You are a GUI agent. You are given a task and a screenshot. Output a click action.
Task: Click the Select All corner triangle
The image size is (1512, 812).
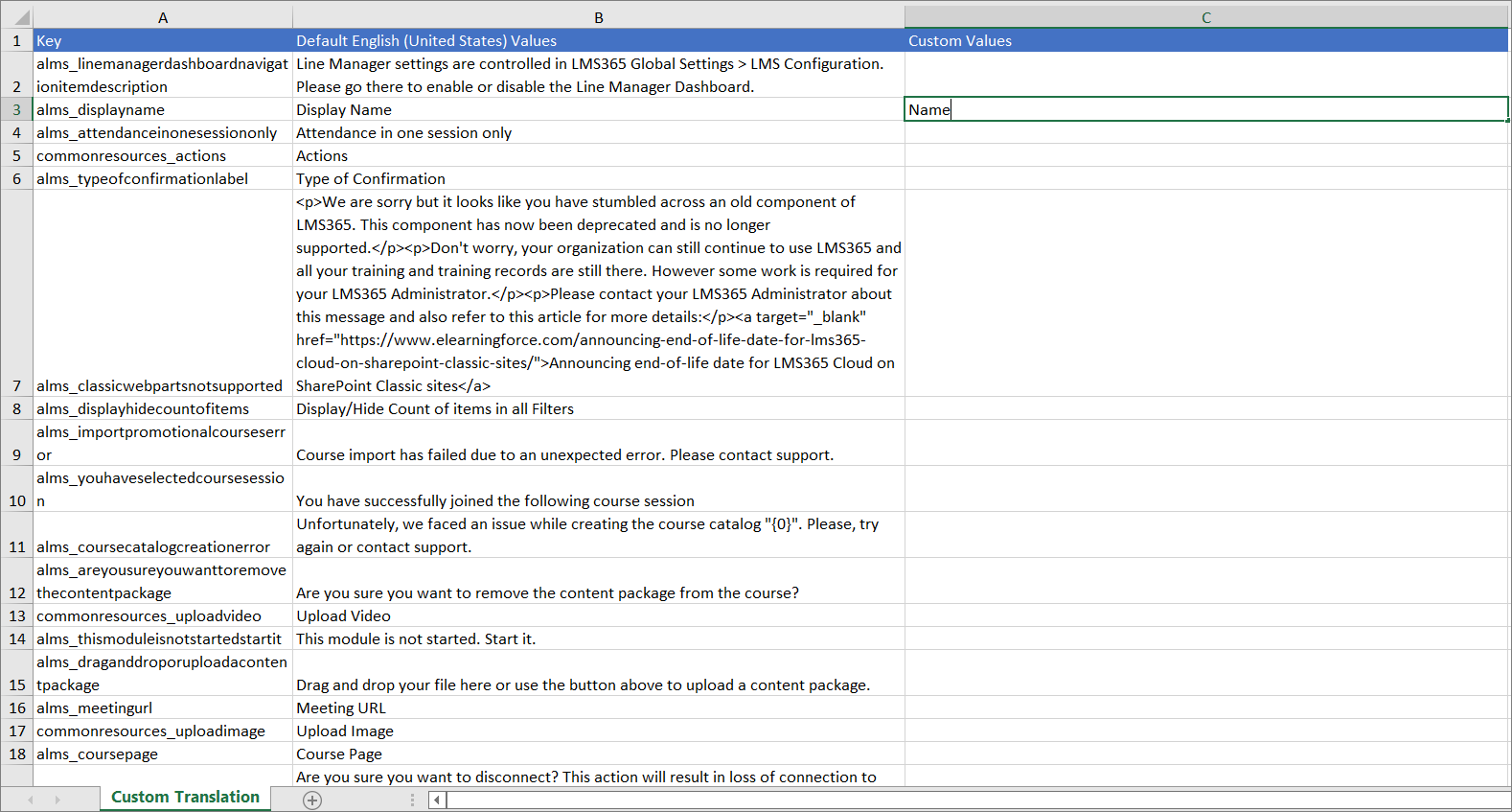pyautogui.click(x=20, y=17)
